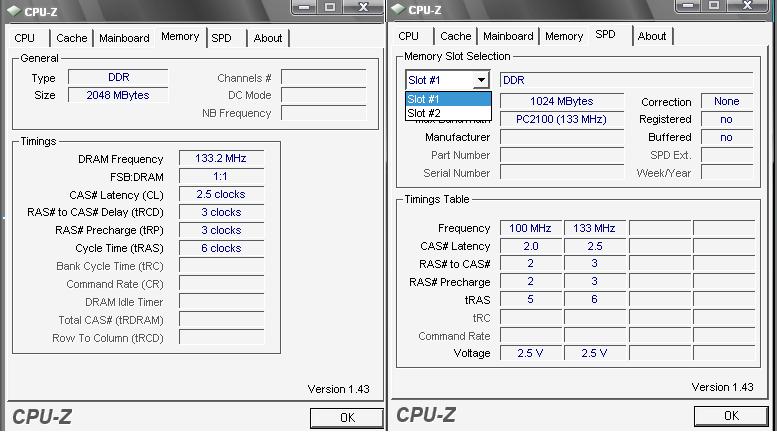
Task: Click 2.5 V voltage under 100 MHz column
Action: click(531, 353)
